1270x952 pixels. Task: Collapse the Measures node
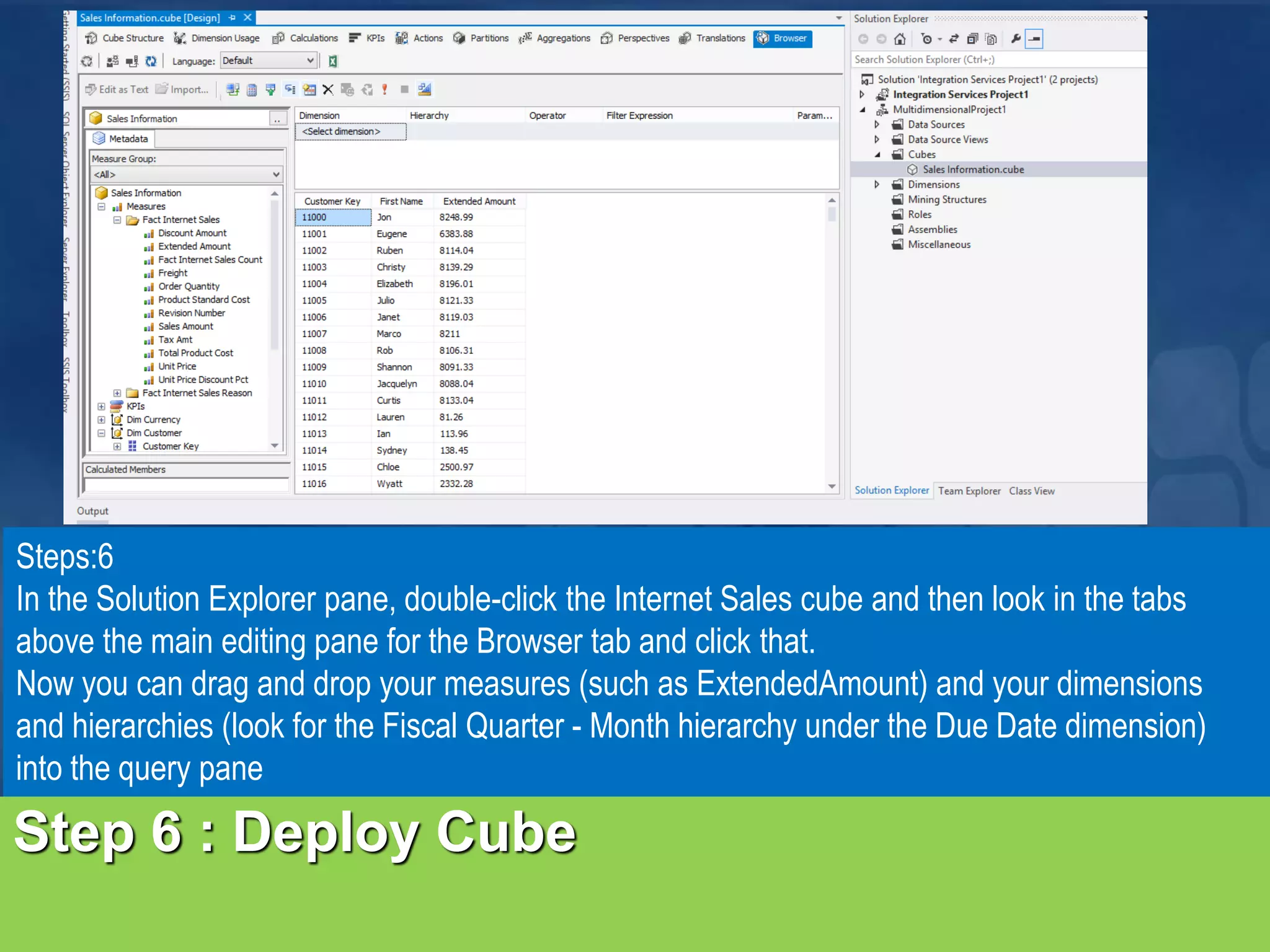pyautogui.click(x=101, y=207)
